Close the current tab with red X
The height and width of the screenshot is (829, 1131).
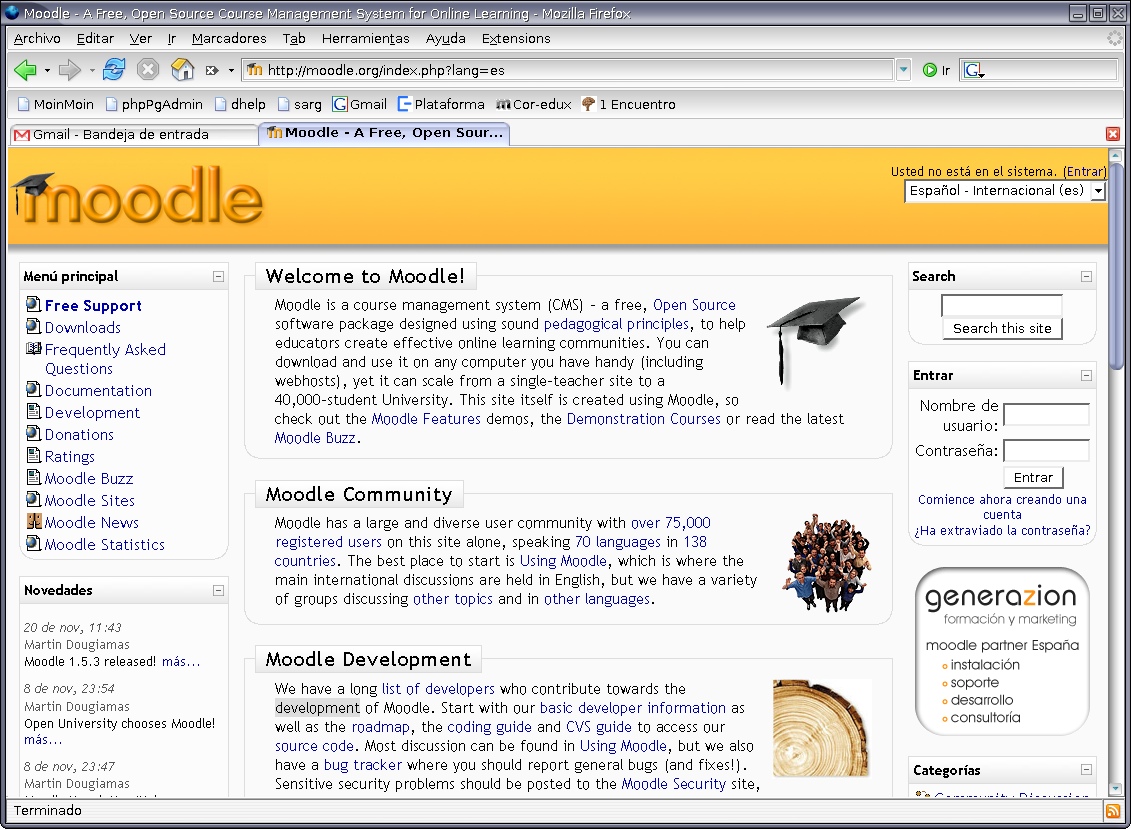pyautogui.click(x=1113, y=133)
